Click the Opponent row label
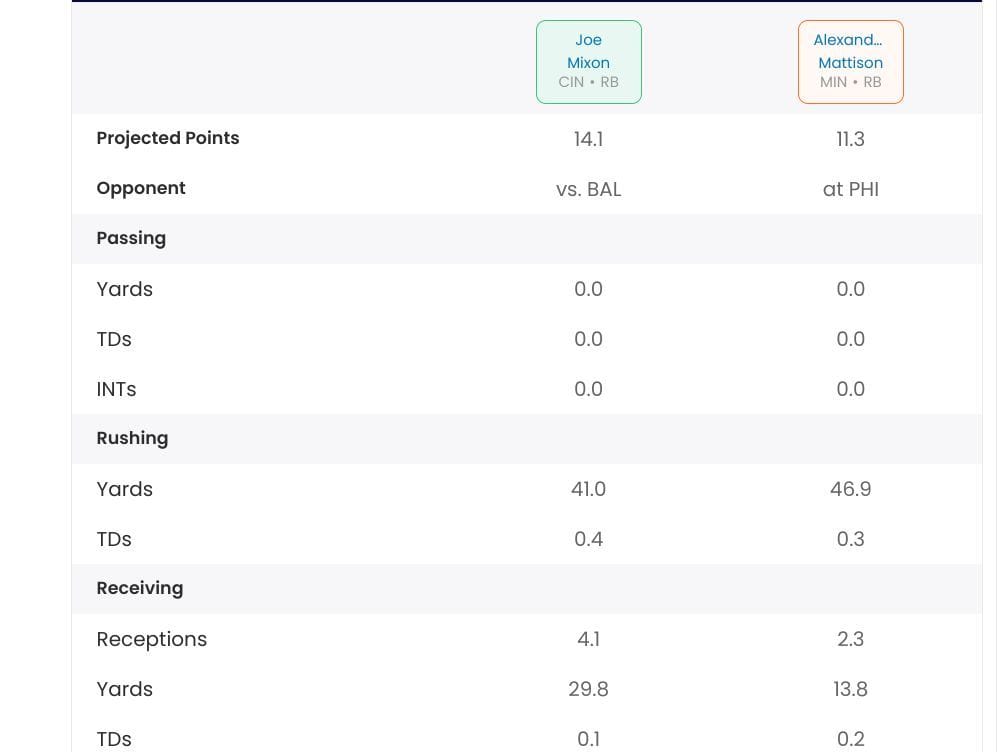Viewport: 1002px width, 752px height. [141, 188]
